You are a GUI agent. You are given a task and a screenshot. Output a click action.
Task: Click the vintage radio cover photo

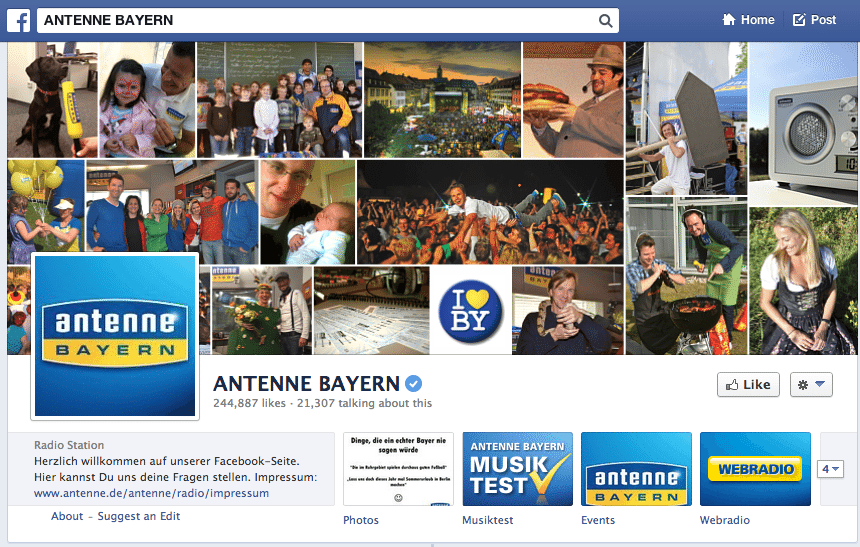coord(804,123)
